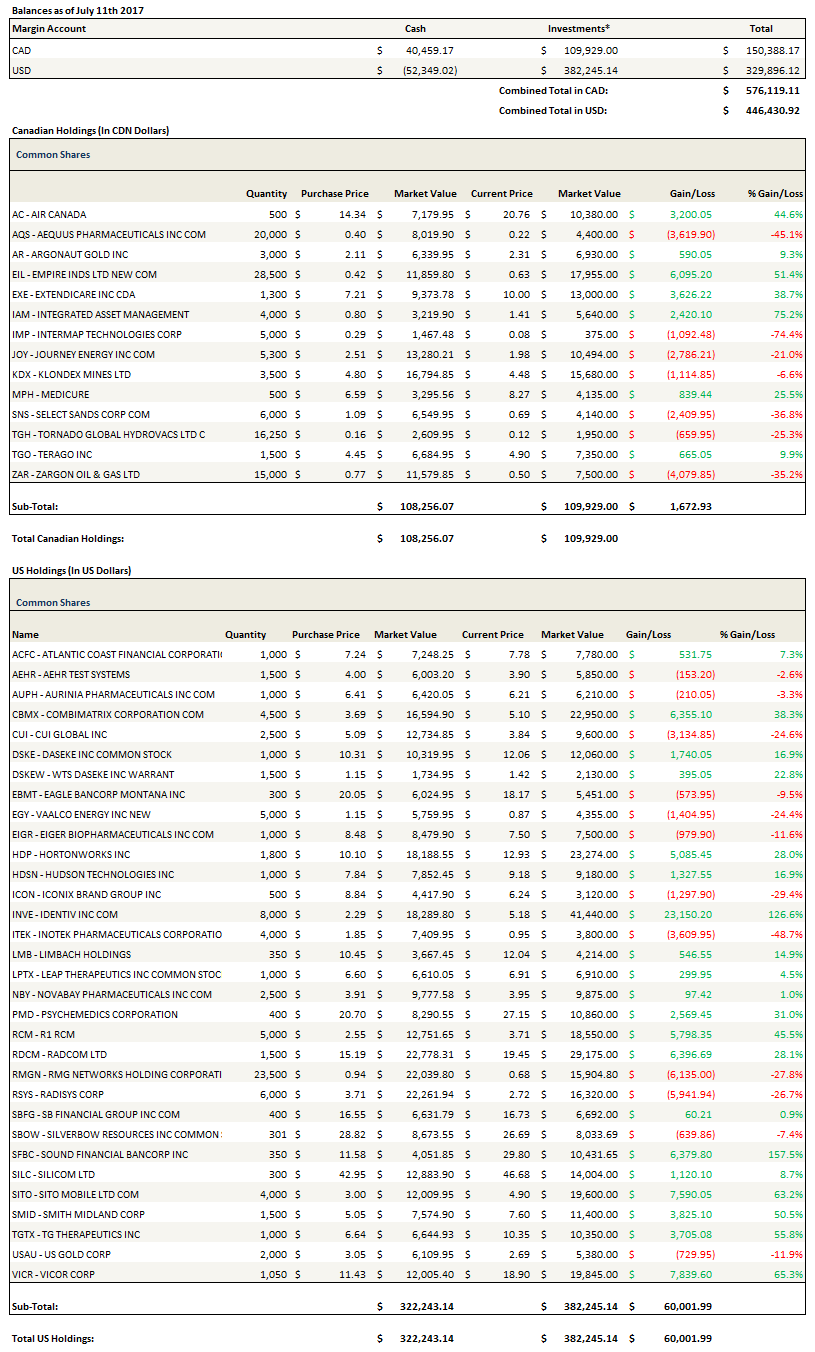Click the VICR - VICOR CORP row name
Viewport: 815px width, 1352px height.
[50, 1274]
